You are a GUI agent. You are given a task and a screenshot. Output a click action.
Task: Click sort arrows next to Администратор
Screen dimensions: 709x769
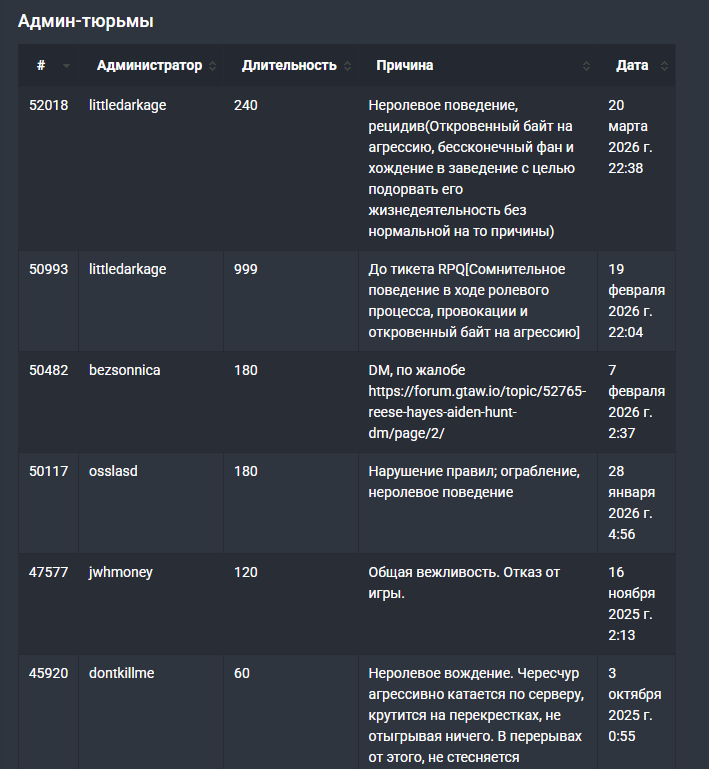point(212,66)
